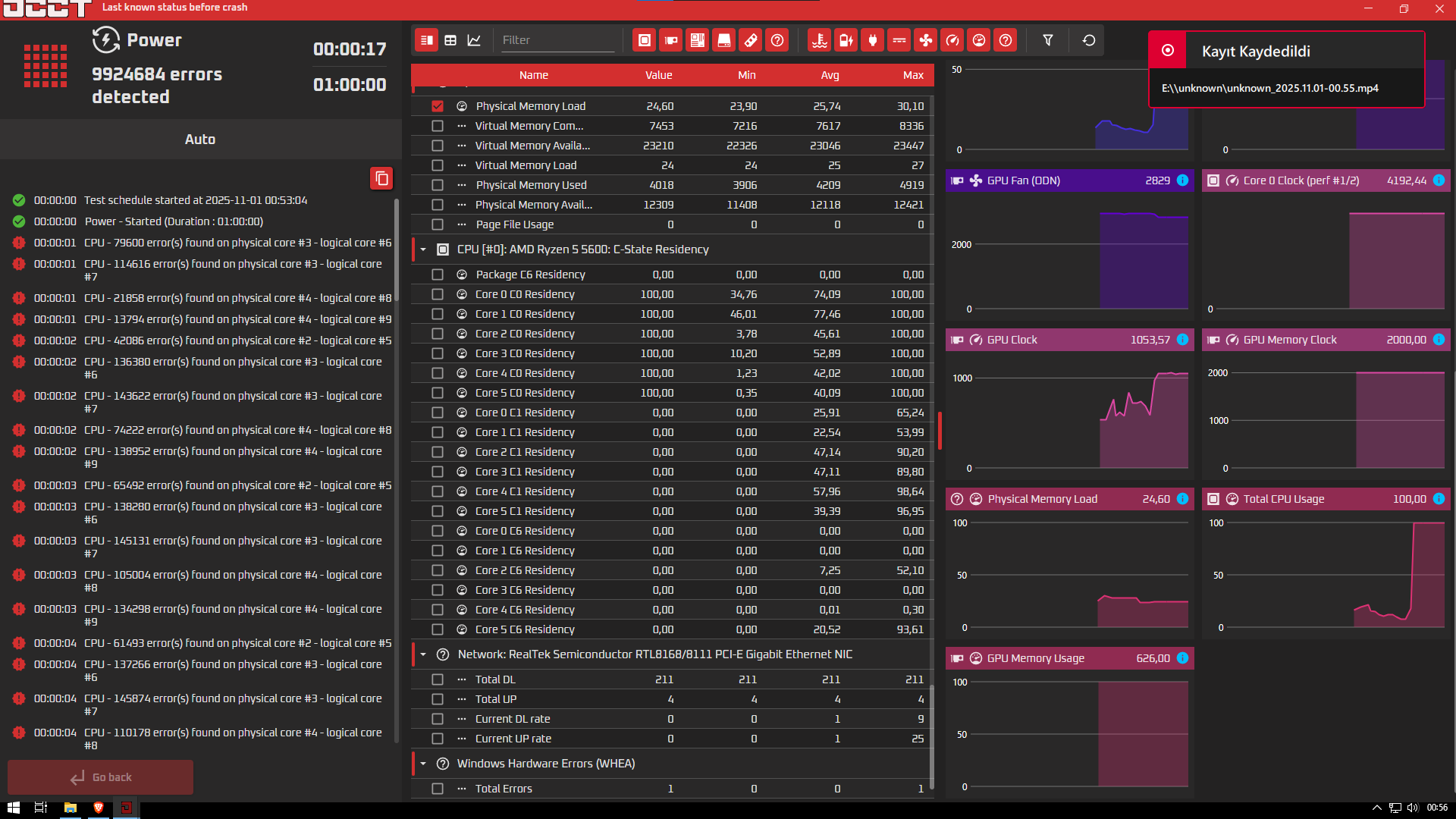
Task: Sort sensors by the Value column
Action: [658, 75]
